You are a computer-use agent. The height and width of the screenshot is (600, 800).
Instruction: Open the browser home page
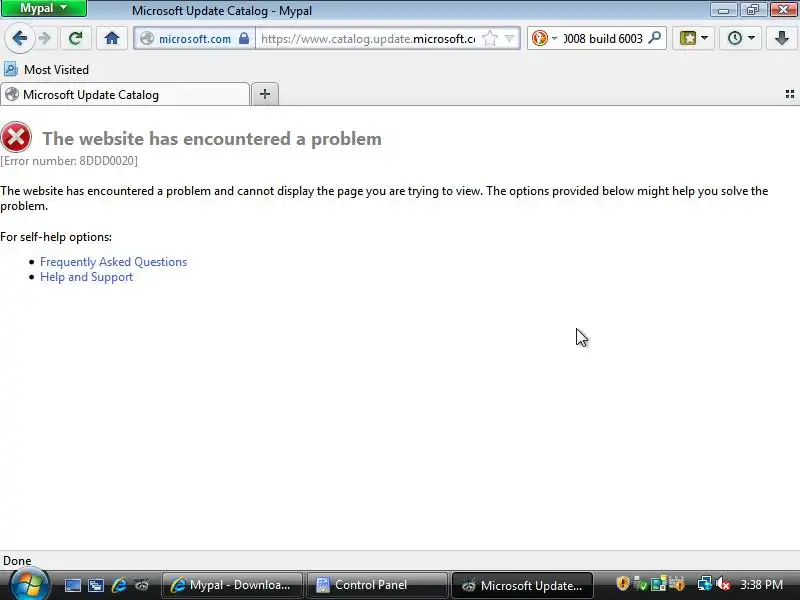coord(112,38)
